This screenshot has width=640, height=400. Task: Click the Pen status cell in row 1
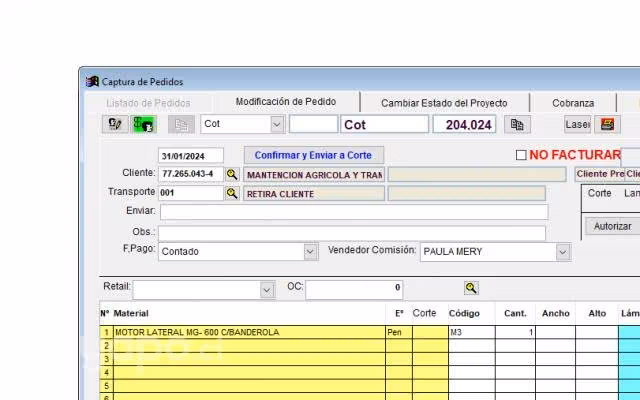pos(399,332)
